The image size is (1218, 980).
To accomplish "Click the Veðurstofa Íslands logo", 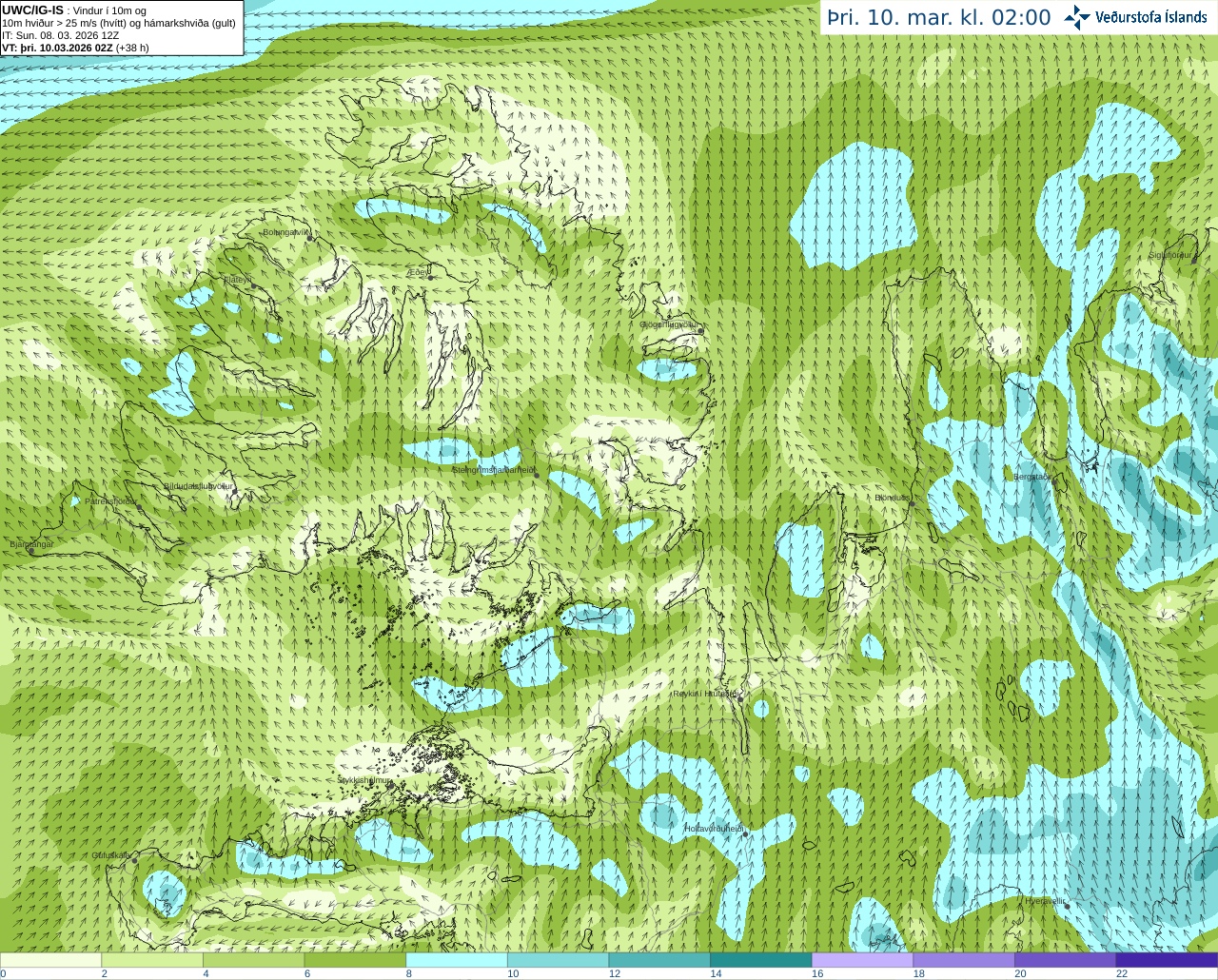I will [1135, 17].
